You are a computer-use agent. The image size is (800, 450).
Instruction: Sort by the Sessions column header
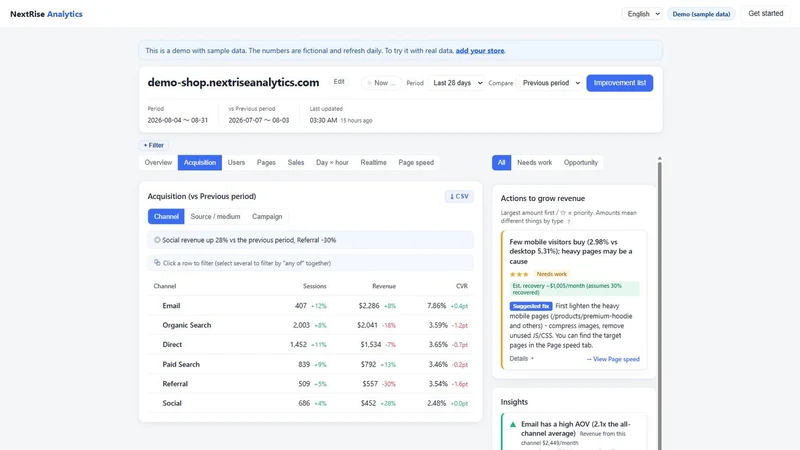coord(314,286)
